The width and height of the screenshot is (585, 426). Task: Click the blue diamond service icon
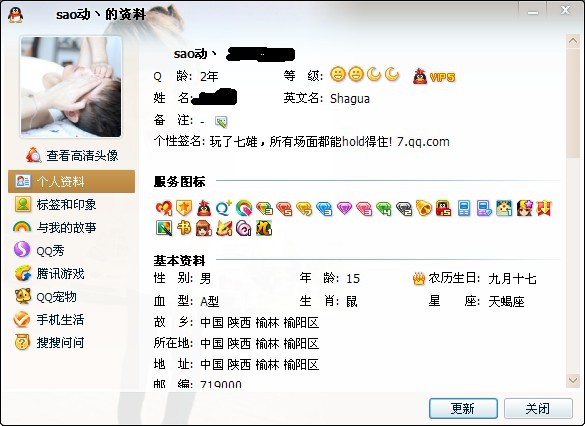(324, 208)
